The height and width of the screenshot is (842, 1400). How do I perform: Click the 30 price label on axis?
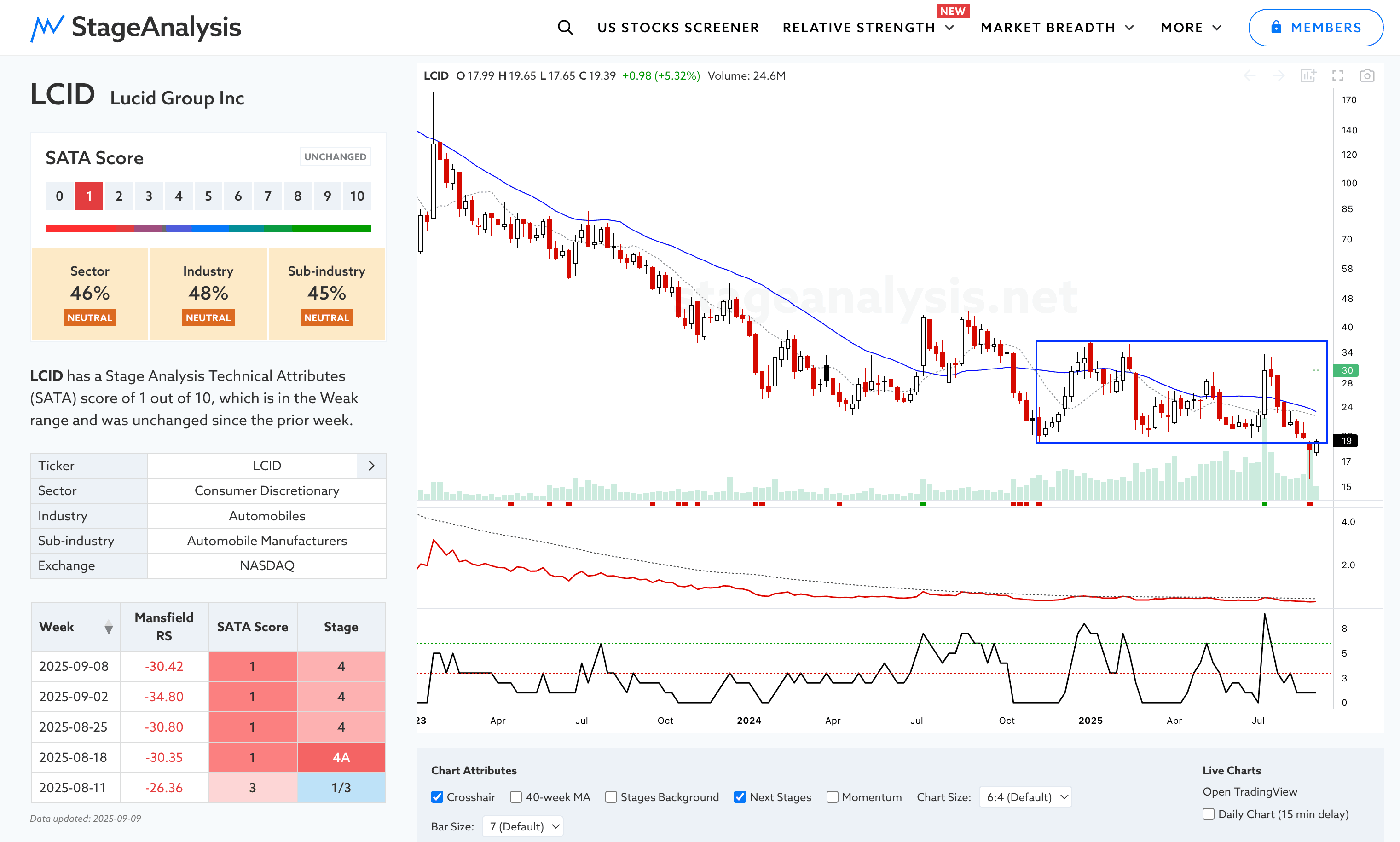[1346, 370]
